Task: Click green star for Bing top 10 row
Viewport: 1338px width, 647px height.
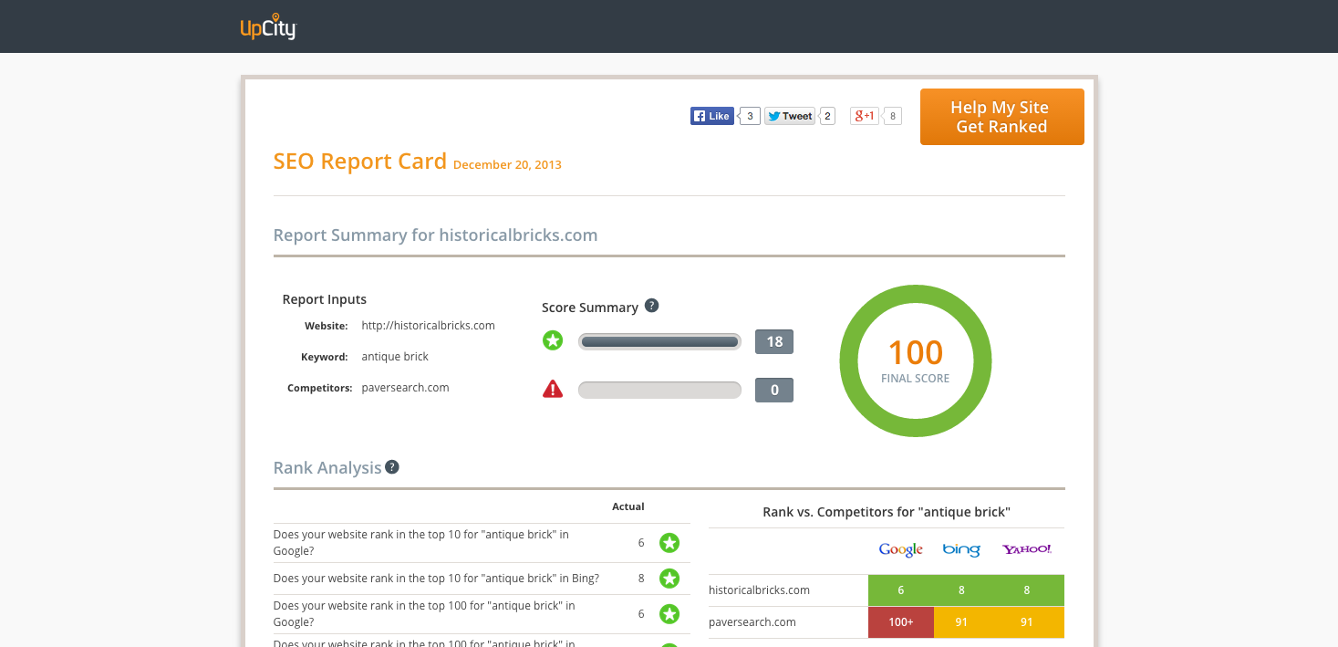Action: point(669,578)
